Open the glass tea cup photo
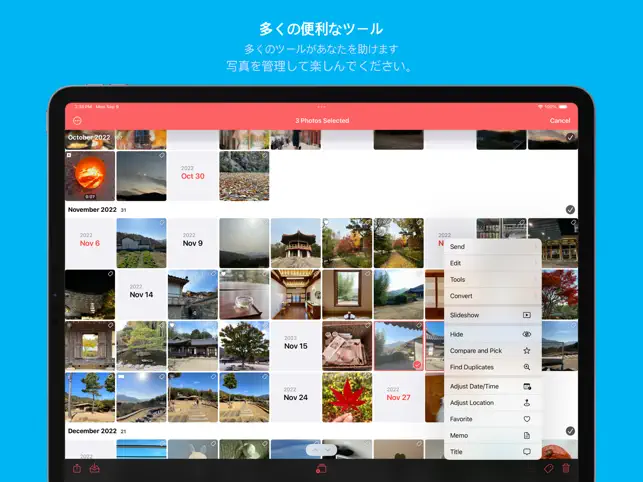Screen dimensions: 643x482 [x=244, y=294]
